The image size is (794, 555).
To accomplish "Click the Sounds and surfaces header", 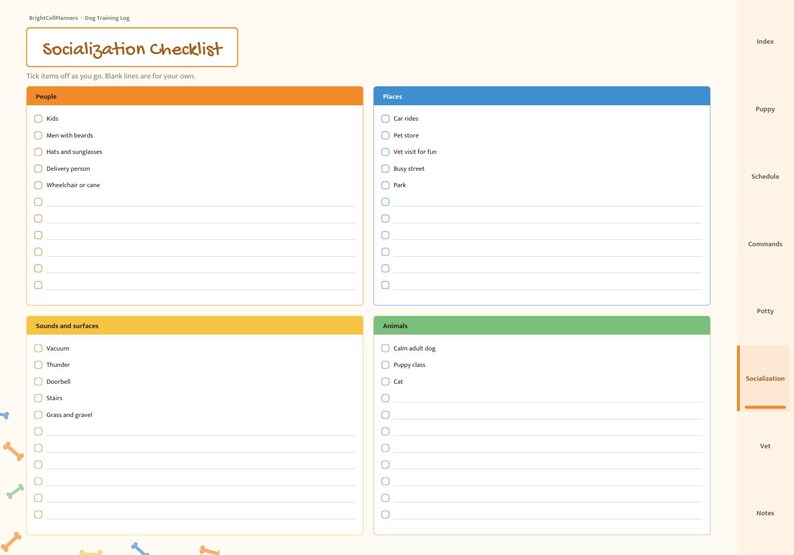I will click(x=195, y=326).
